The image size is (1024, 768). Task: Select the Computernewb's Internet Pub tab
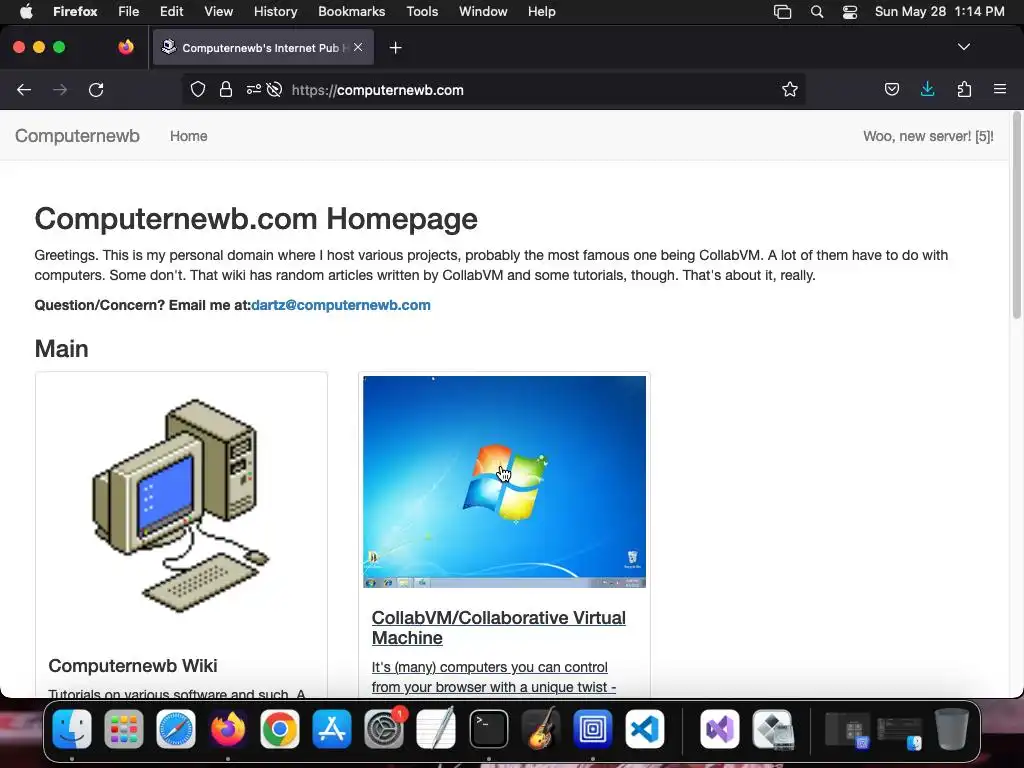263,47
